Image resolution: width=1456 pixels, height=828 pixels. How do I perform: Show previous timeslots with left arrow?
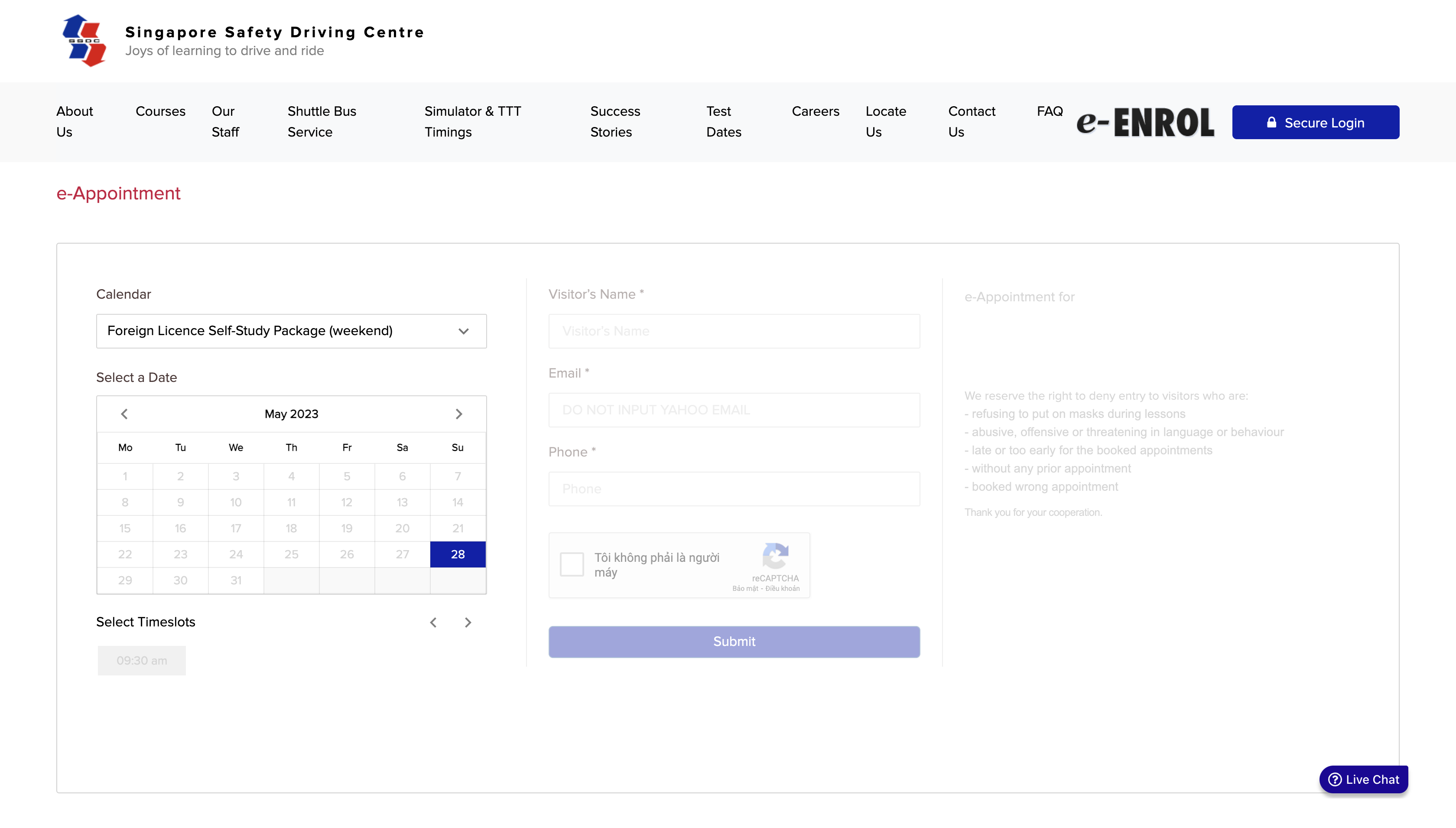pos(434,623)
